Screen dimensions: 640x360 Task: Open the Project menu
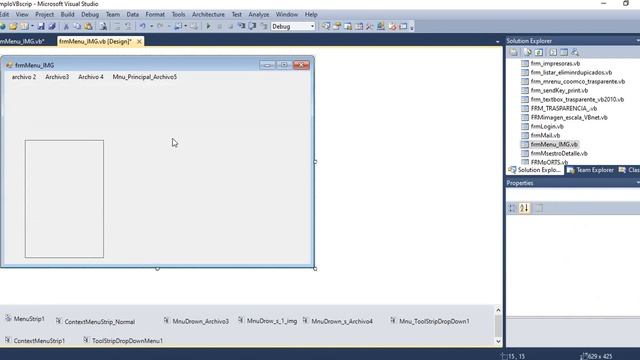(x=44, y=14)
